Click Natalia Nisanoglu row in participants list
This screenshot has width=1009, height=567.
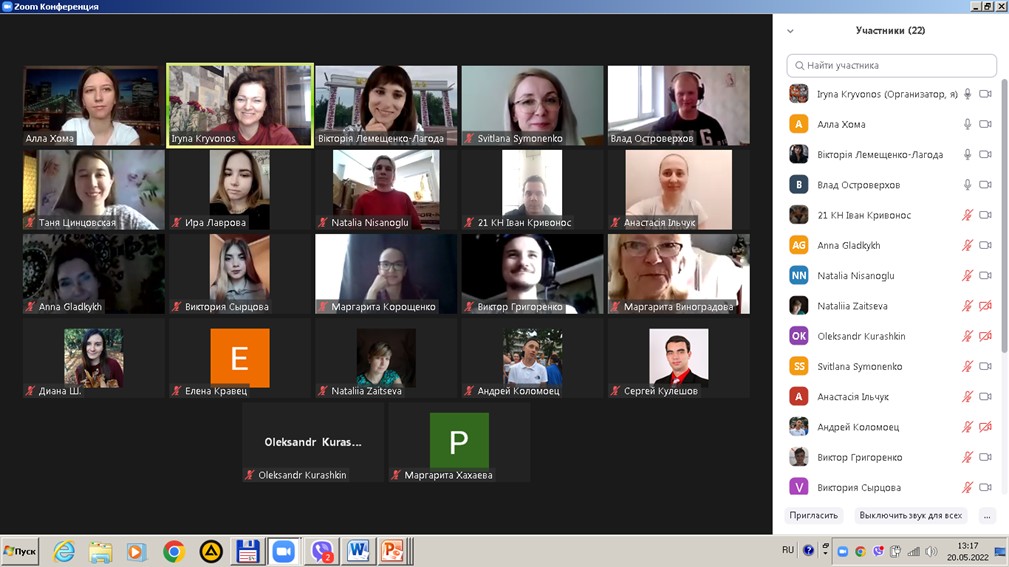891,275
